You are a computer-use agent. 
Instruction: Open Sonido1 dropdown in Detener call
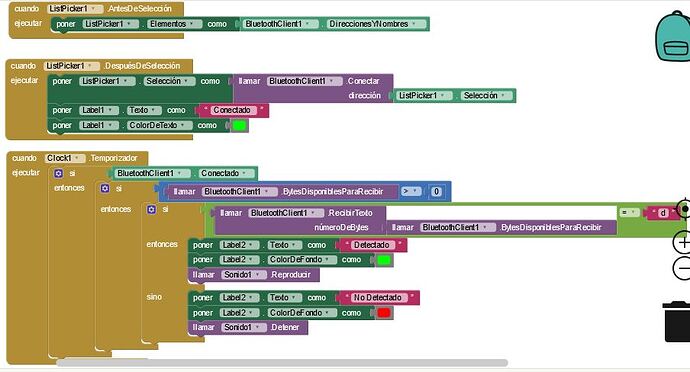click(244, 328)
